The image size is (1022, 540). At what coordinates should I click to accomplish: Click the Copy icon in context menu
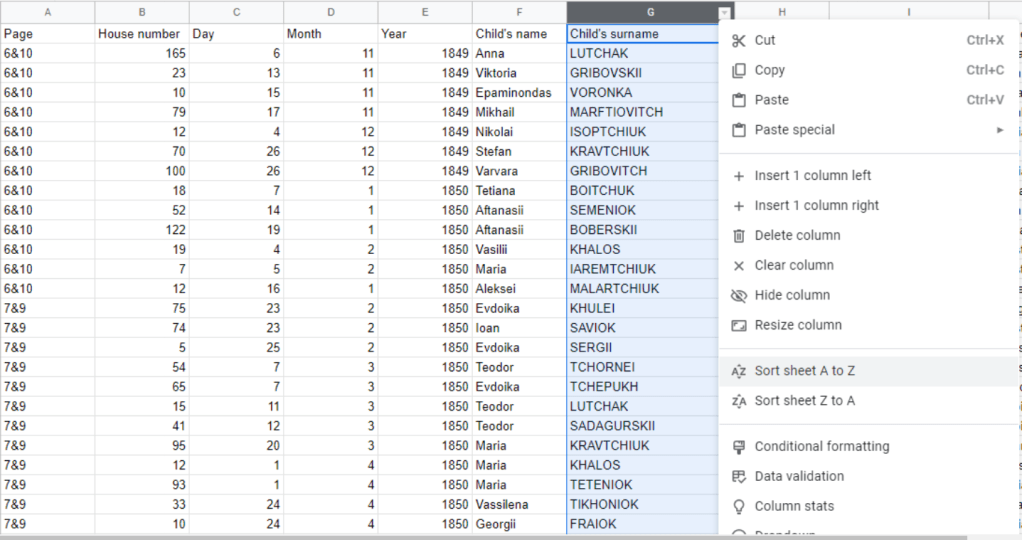739,71
